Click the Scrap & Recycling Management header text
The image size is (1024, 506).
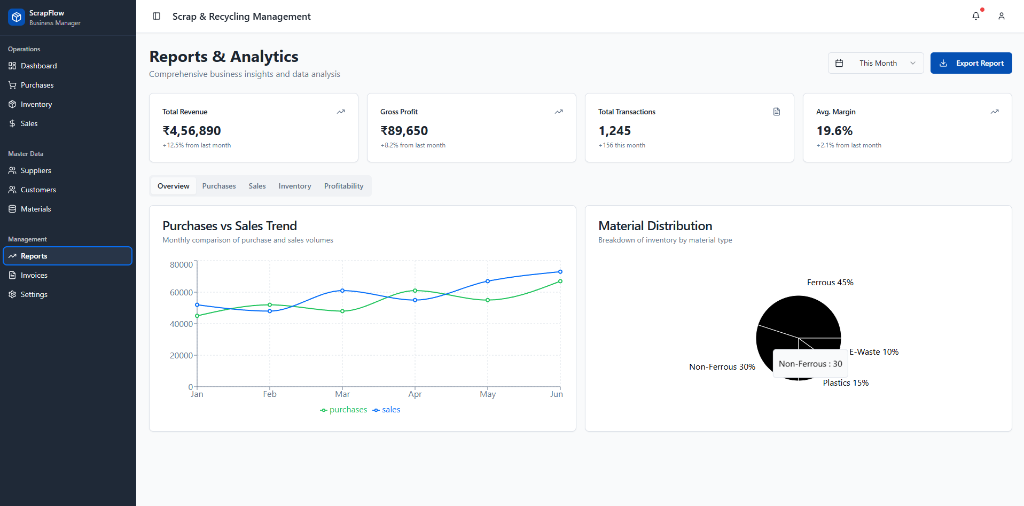point(242,16)
